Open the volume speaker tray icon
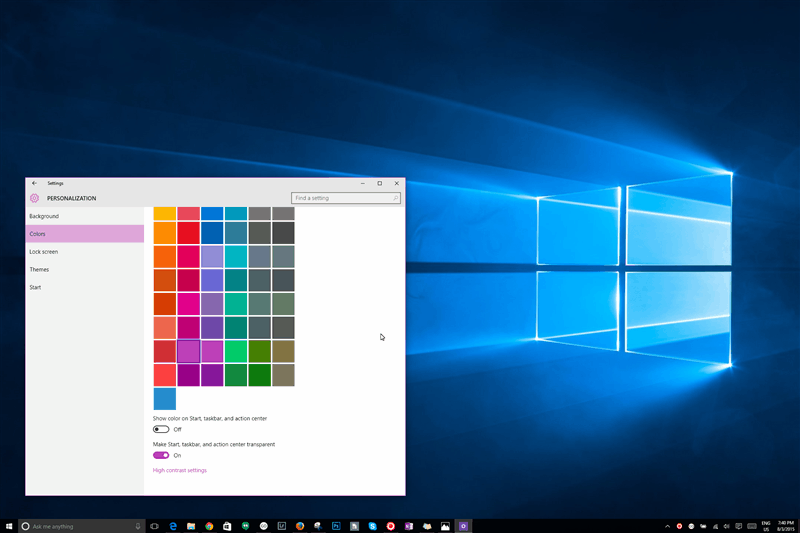Viewport: 800px width, 533px height. click(x=727, y=526)
